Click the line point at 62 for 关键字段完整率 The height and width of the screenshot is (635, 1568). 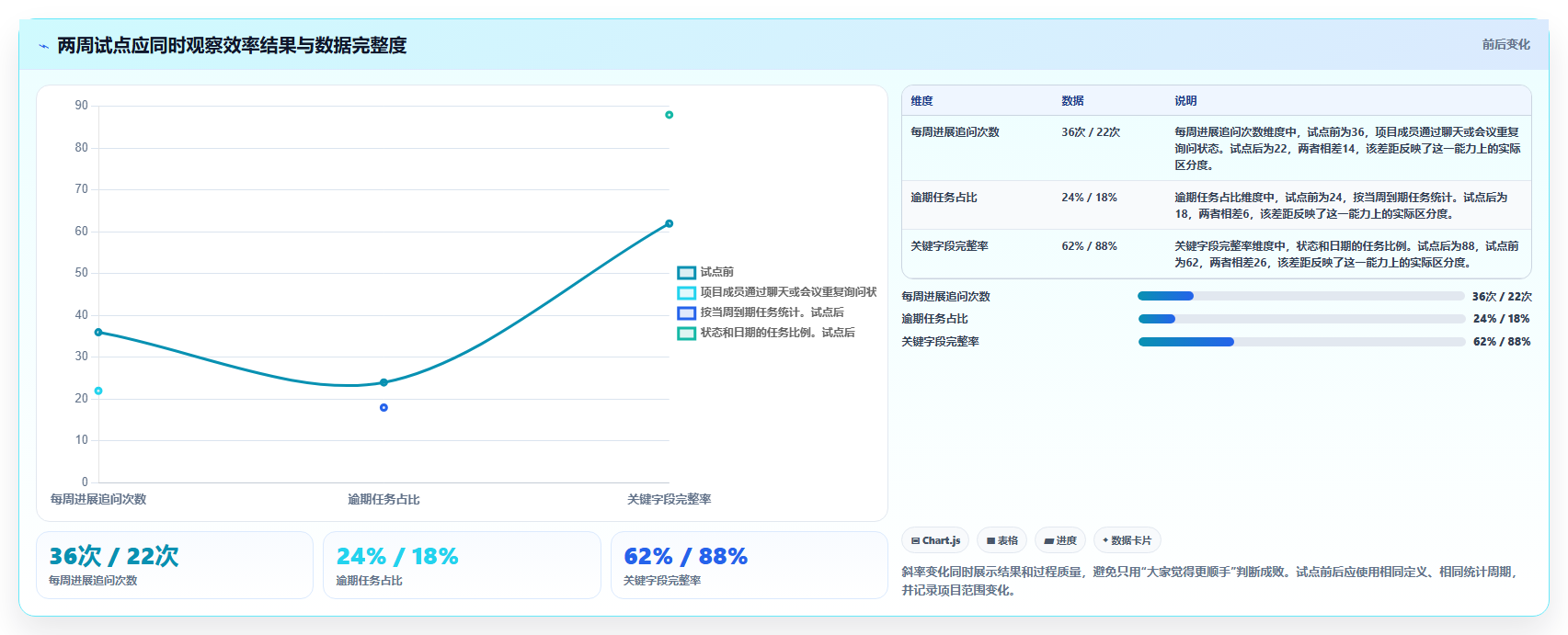pyautogui.click(x=669, y=223)
